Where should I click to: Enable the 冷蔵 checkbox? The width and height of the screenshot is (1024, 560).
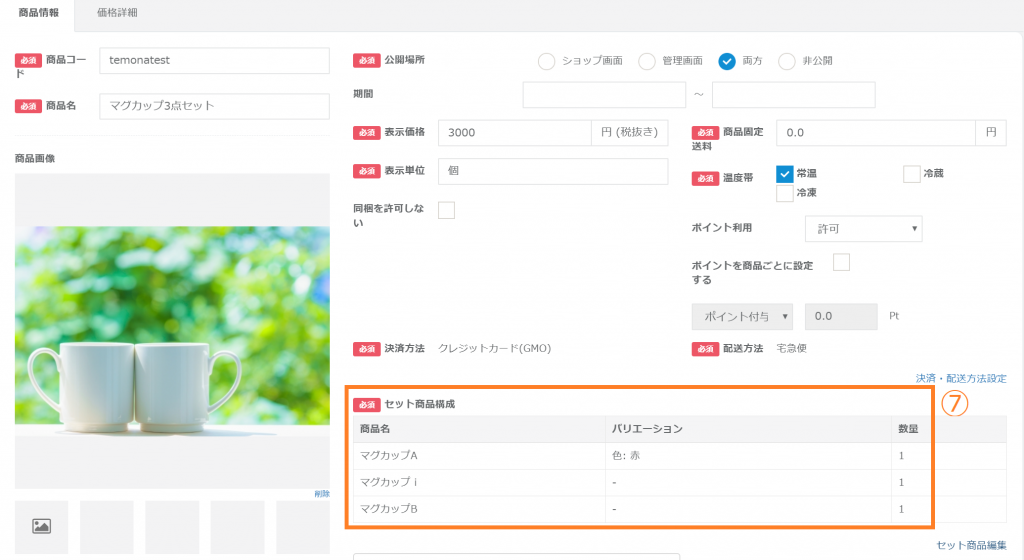tap(911, 174)
